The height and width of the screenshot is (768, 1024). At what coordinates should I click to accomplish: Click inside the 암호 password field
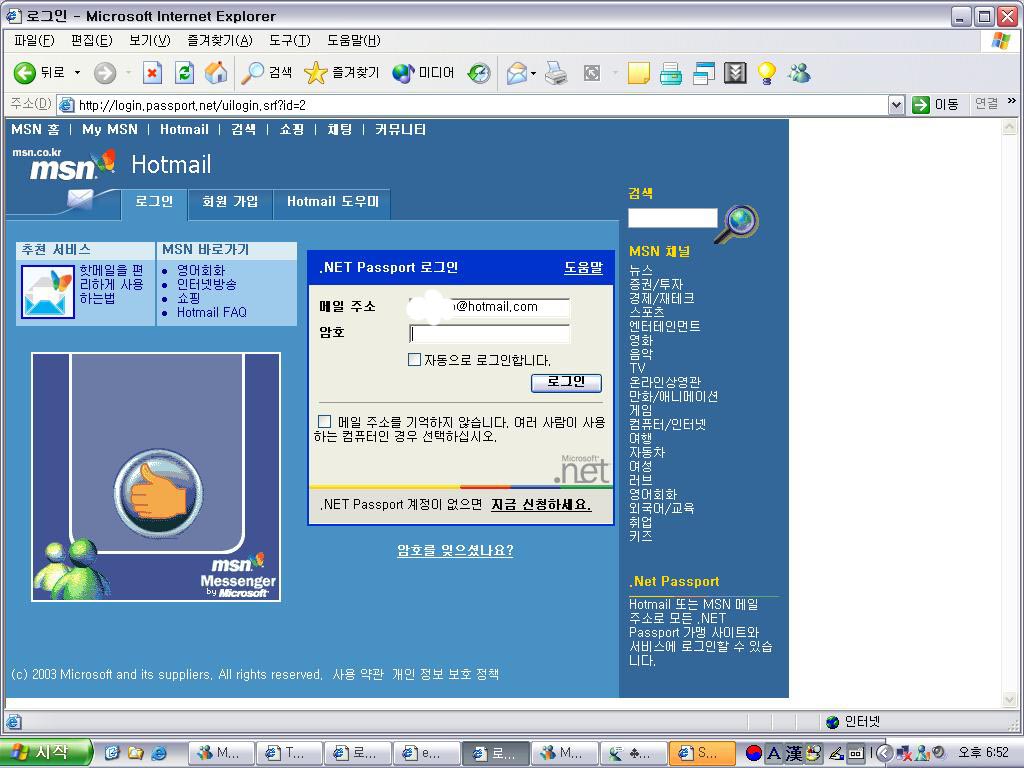(x=489, y=334)
